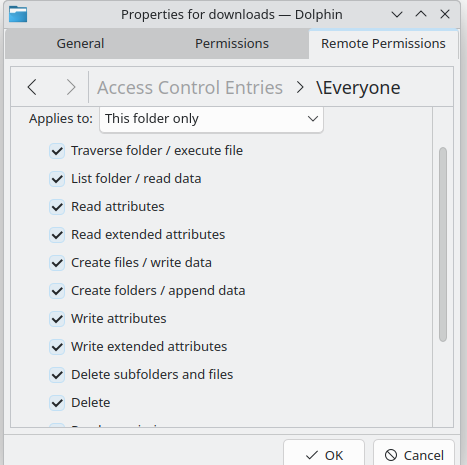Click the forward navigation arrow icon

click(71, 87)
